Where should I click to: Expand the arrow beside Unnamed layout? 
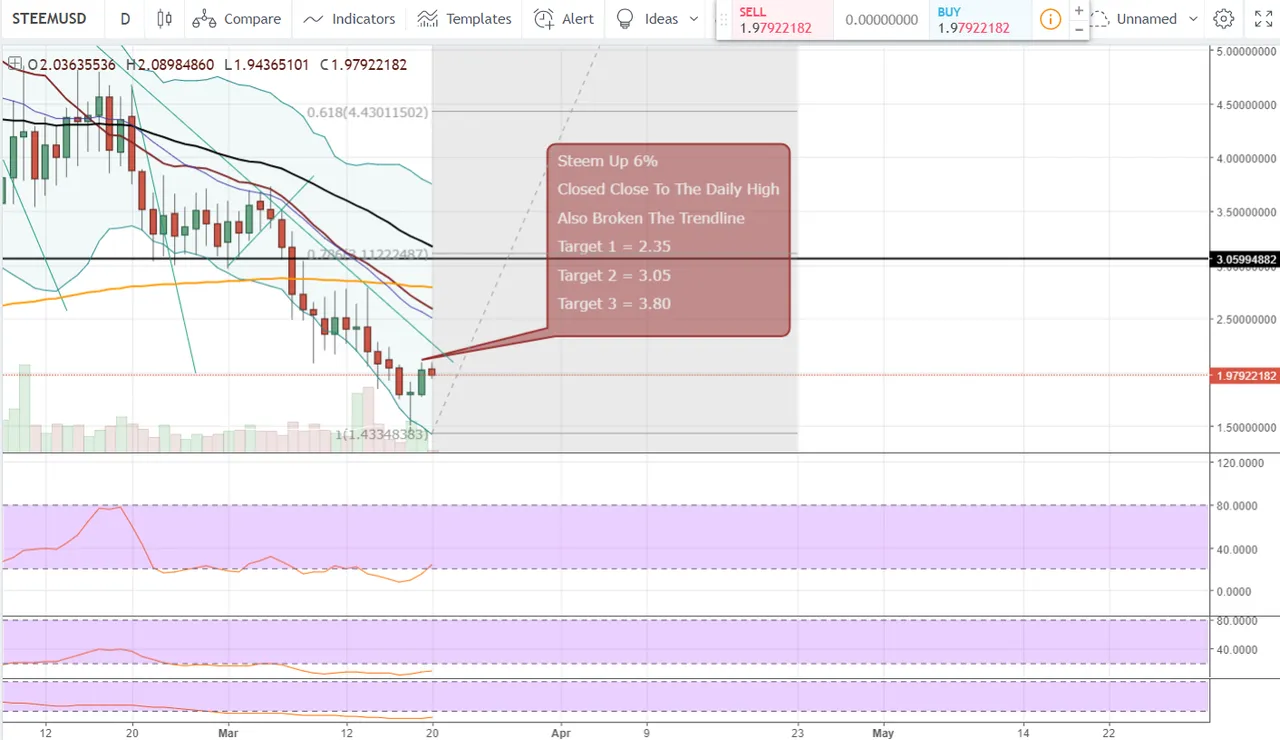1193,19
